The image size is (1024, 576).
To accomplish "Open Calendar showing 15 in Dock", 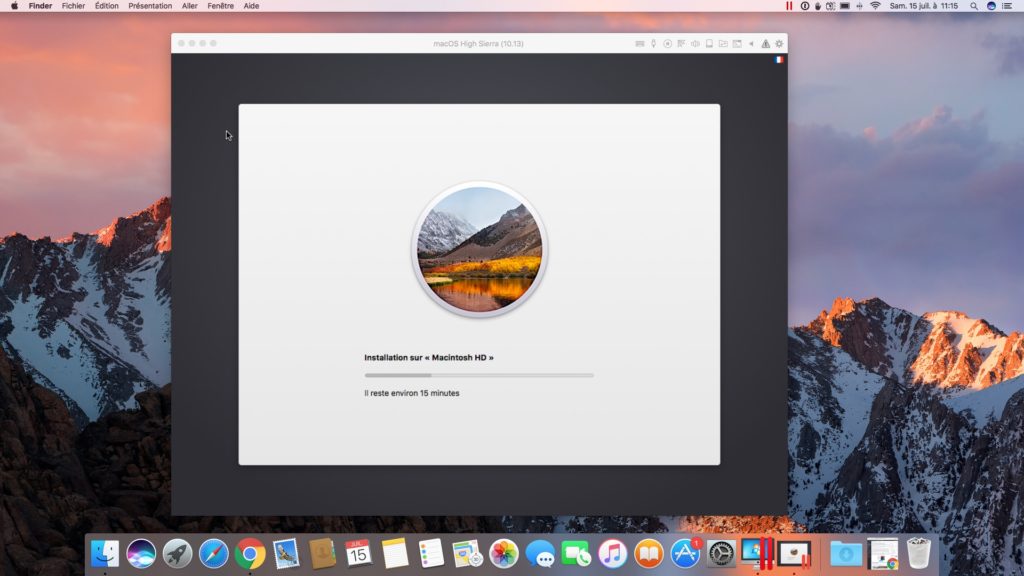I will click(x=359, y=554).
